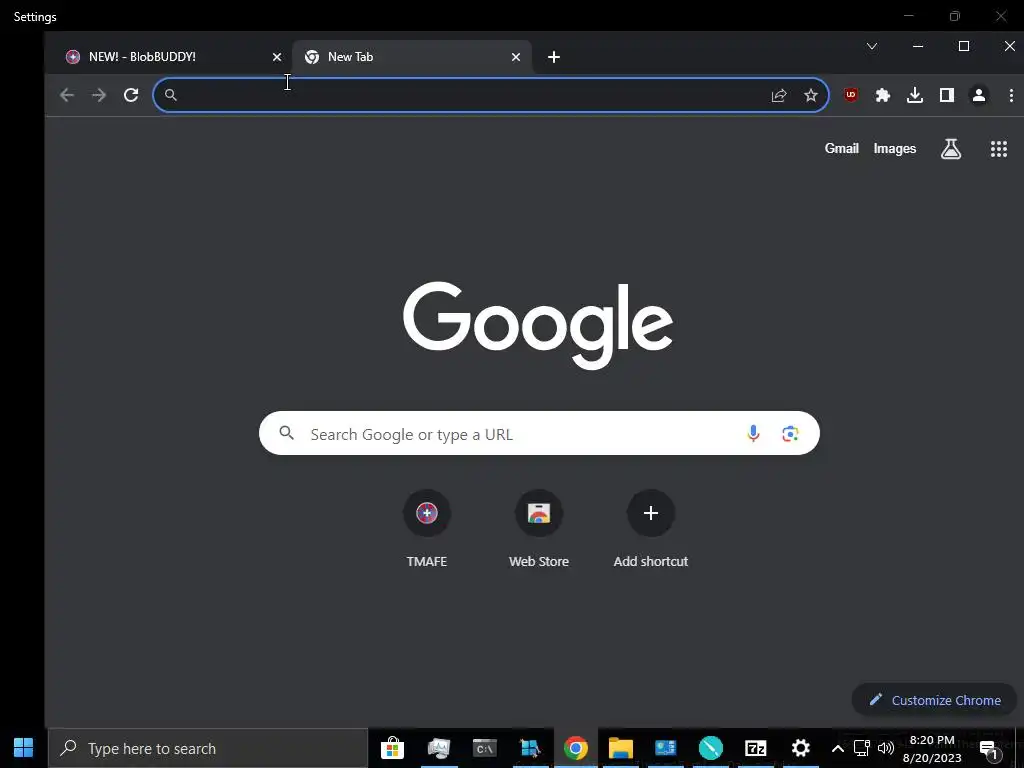Image resolution: width=1024 pixels, height=768 pixels.
Task: Click the Search Google or type a URL box
Action: coord(539,433)
